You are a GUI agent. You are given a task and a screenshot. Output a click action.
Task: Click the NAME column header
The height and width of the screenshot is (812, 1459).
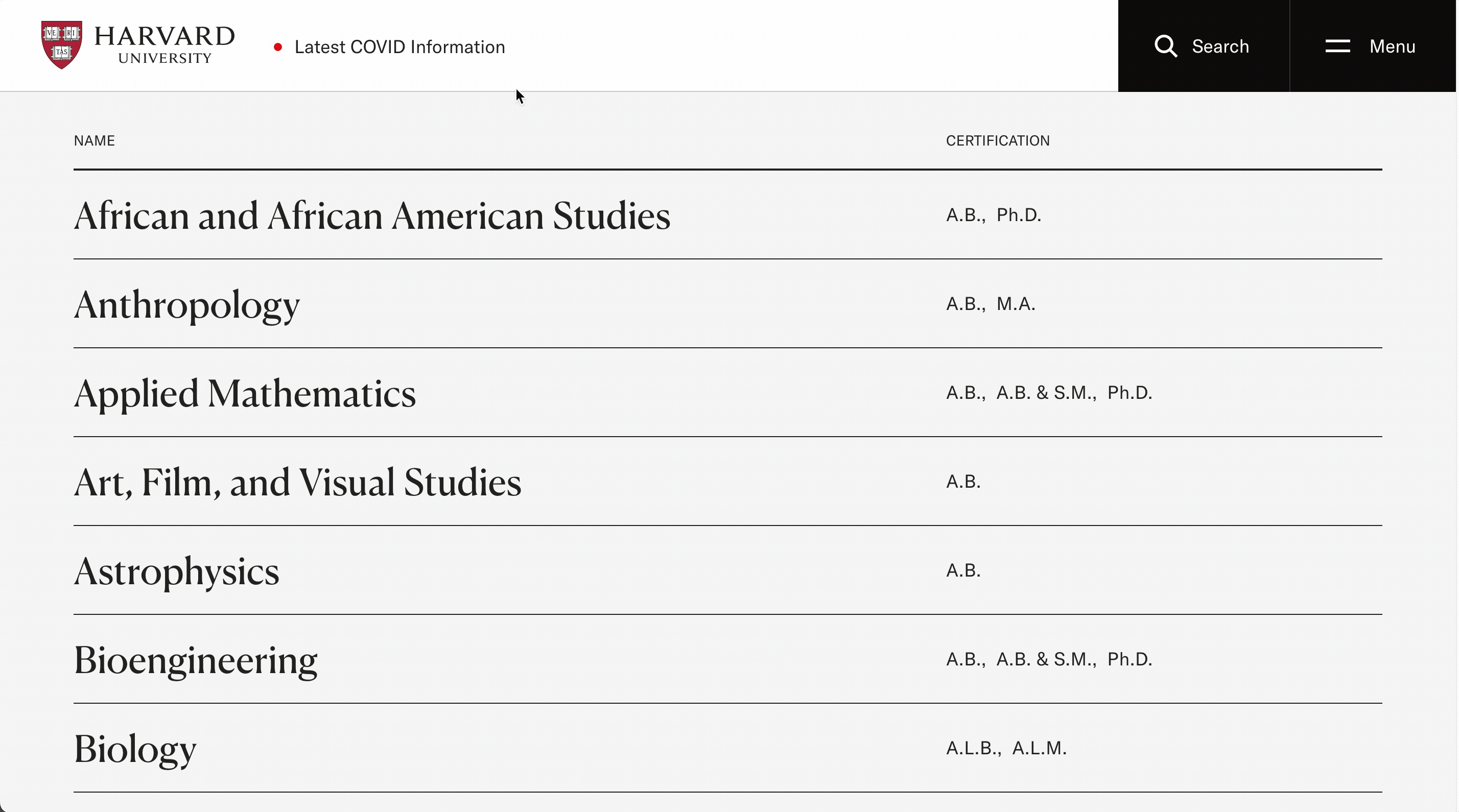point(94,140)
